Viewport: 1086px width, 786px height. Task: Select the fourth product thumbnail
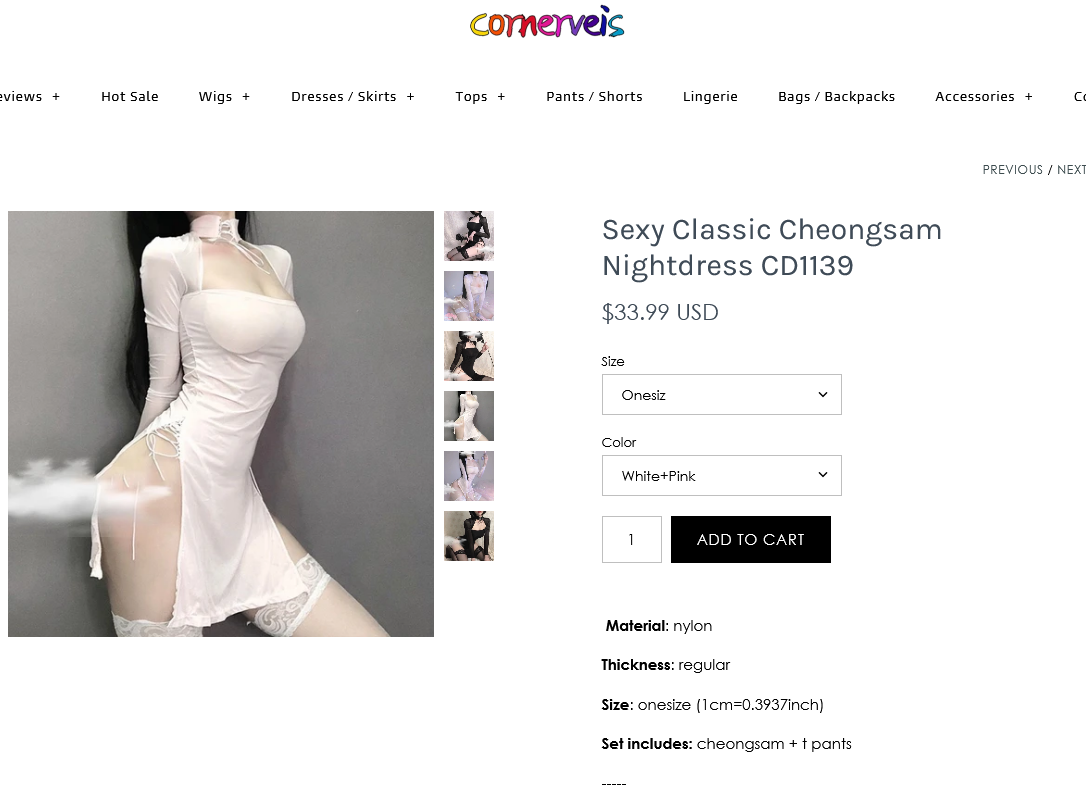[469, 416]
